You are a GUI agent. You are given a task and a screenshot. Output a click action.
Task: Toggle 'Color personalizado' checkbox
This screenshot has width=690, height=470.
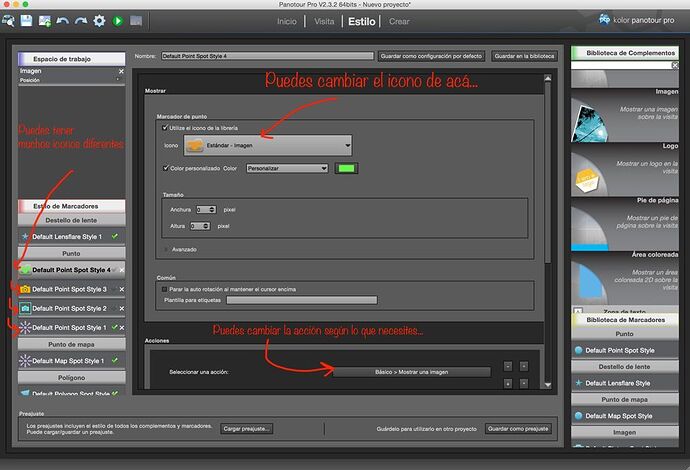coord(166,168)
